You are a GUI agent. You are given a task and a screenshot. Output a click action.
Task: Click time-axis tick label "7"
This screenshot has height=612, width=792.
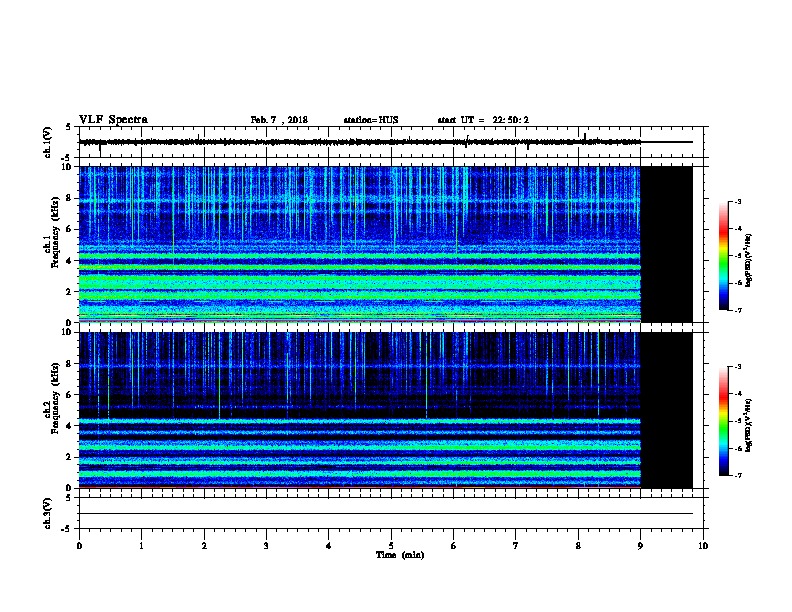pos(516,546)
